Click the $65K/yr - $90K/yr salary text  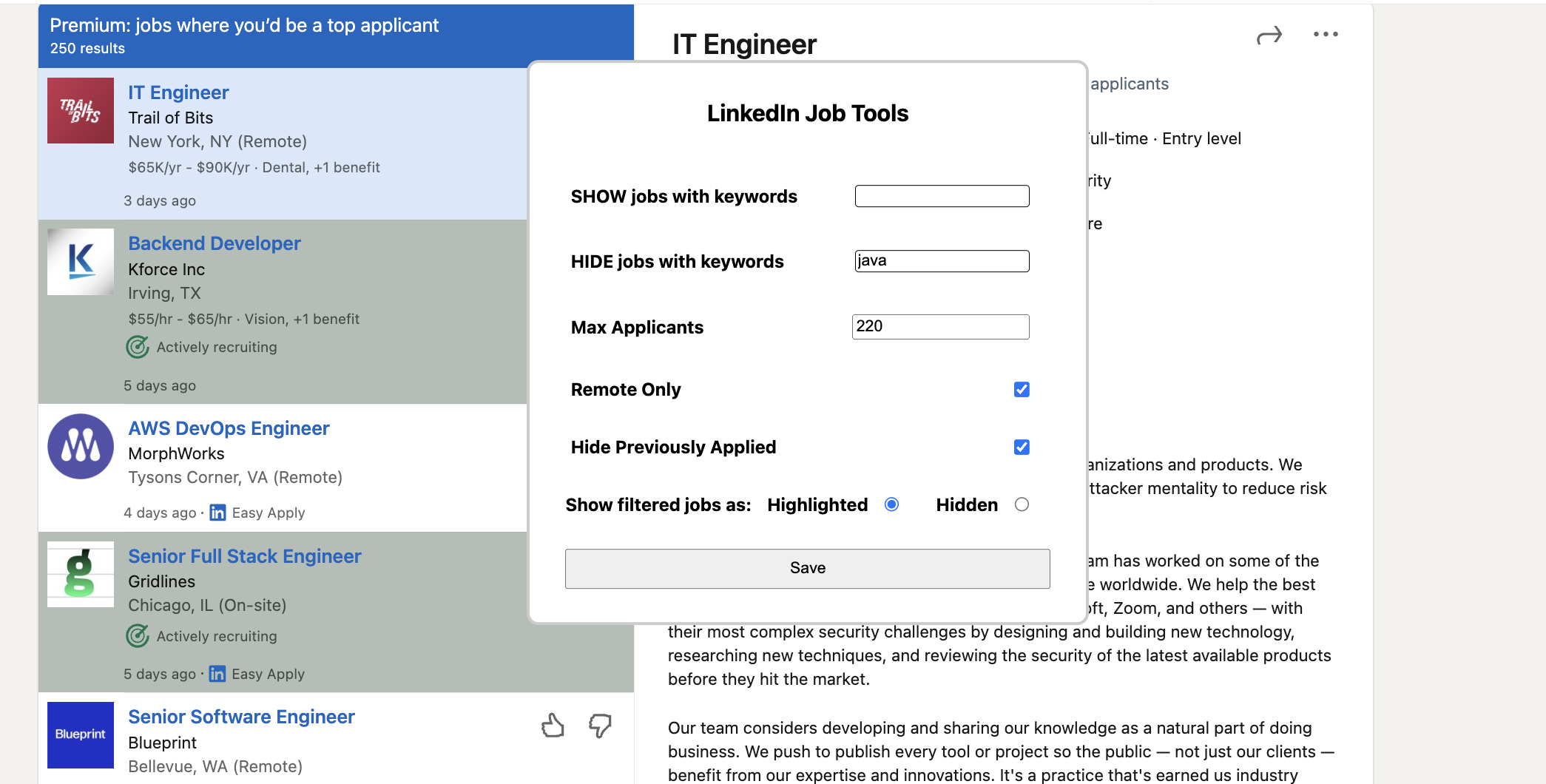tap(189, 167)
